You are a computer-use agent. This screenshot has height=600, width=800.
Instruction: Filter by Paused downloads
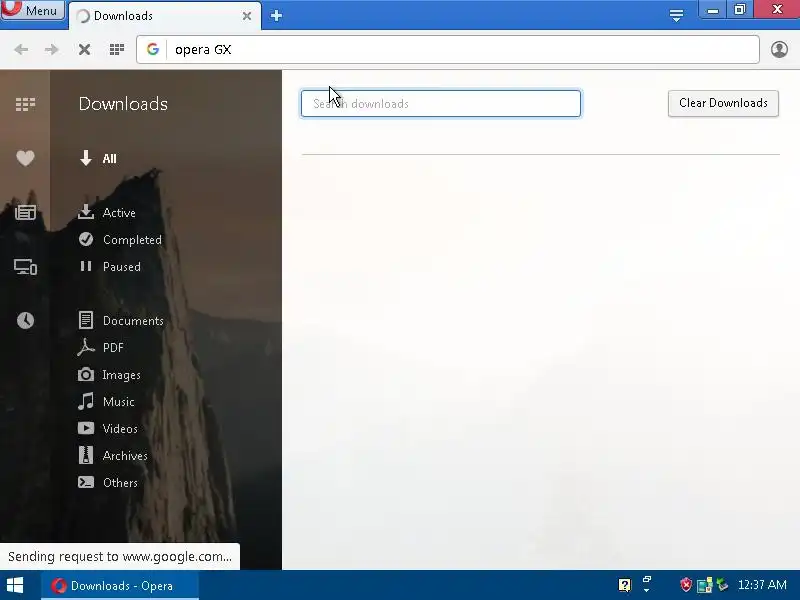click(110, 266)
